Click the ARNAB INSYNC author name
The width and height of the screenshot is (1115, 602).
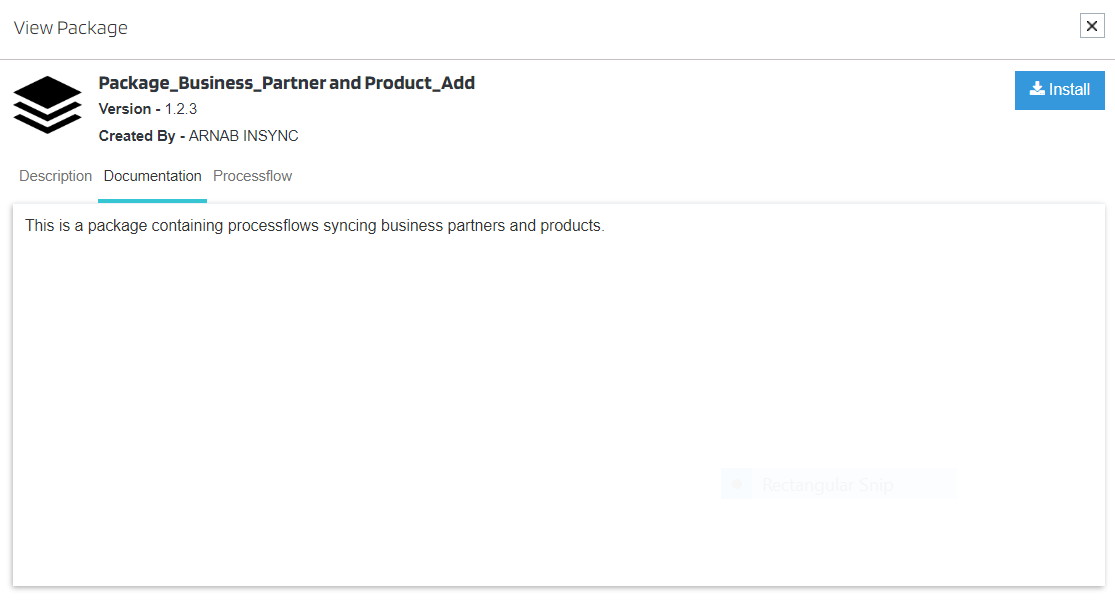(243, 136)
